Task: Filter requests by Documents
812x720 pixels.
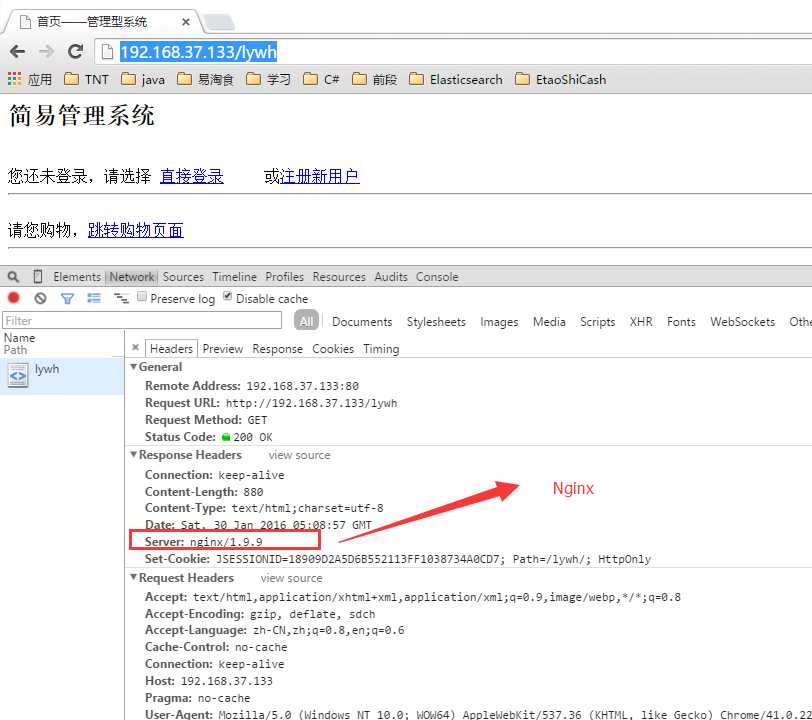Action: pyautogui.click(x=362, y=322)
